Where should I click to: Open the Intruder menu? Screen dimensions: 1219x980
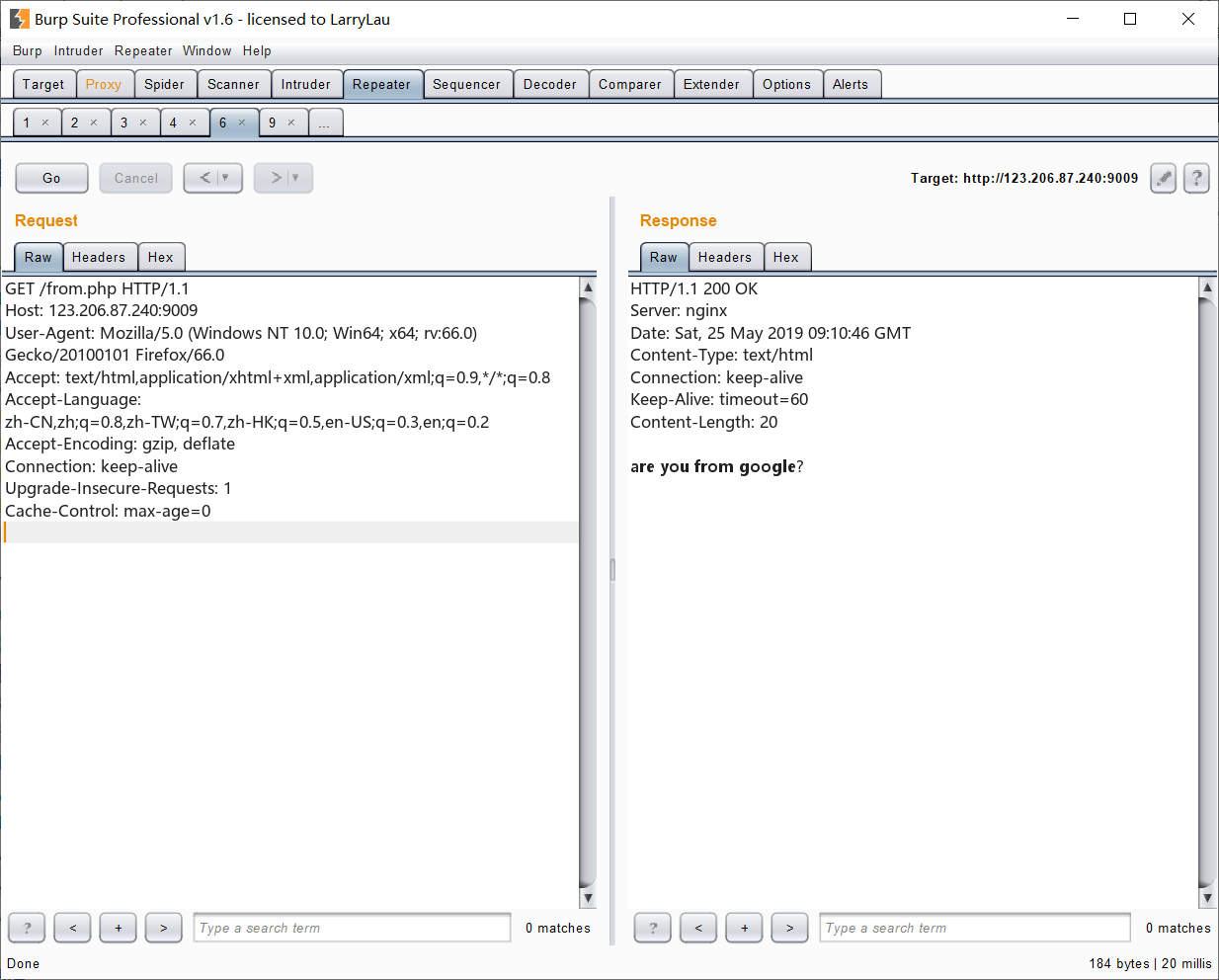click(79, 50)
